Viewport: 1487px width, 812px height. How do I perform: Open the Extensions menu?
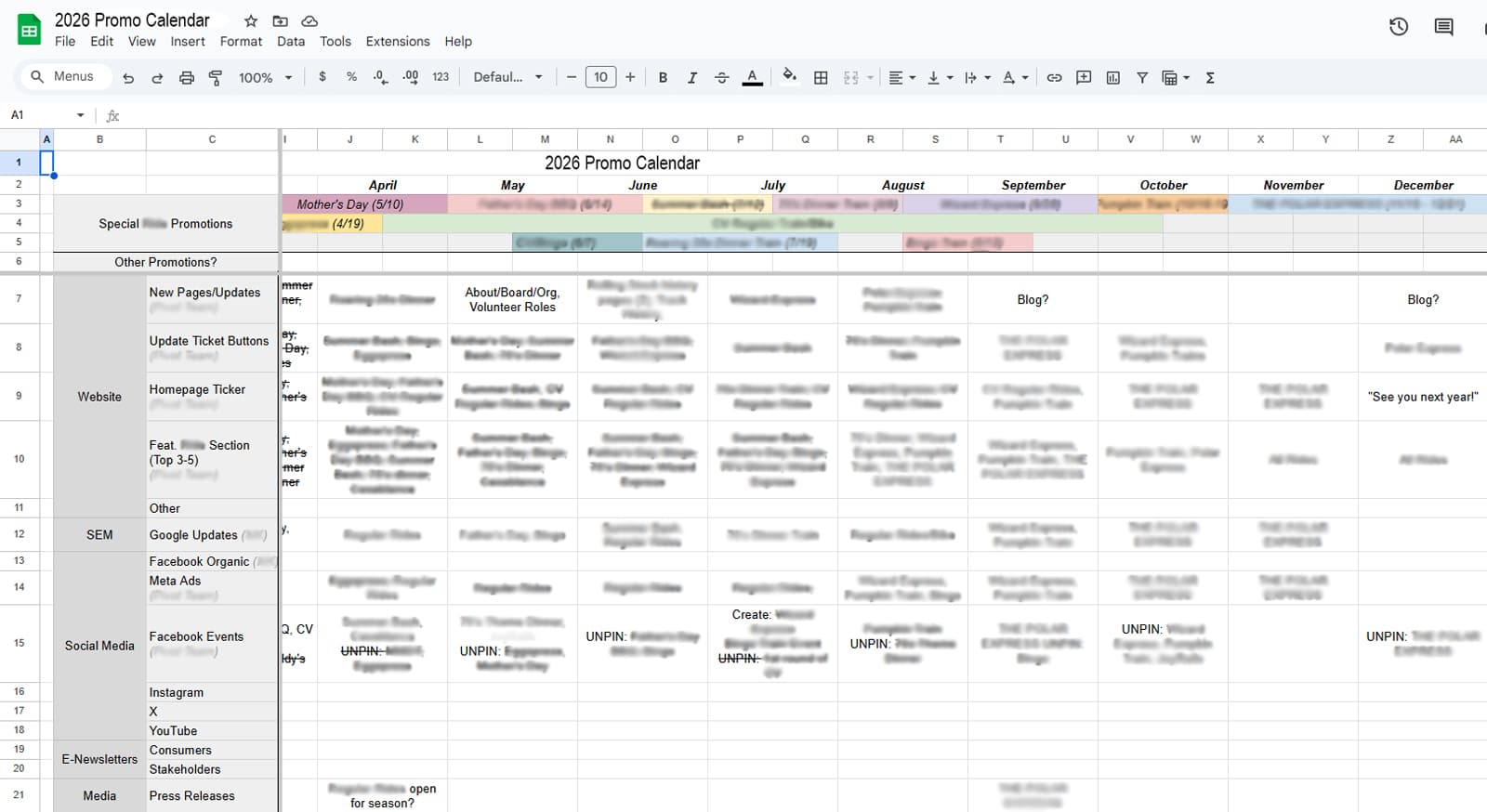pos(398,42)
